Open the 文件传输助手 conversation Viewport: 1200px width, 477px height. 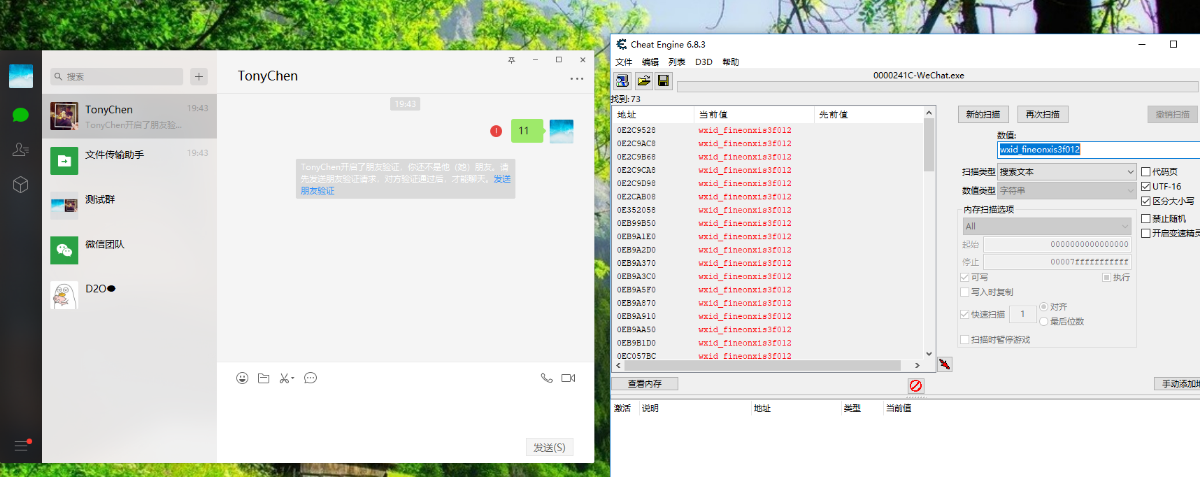(129, 160)
